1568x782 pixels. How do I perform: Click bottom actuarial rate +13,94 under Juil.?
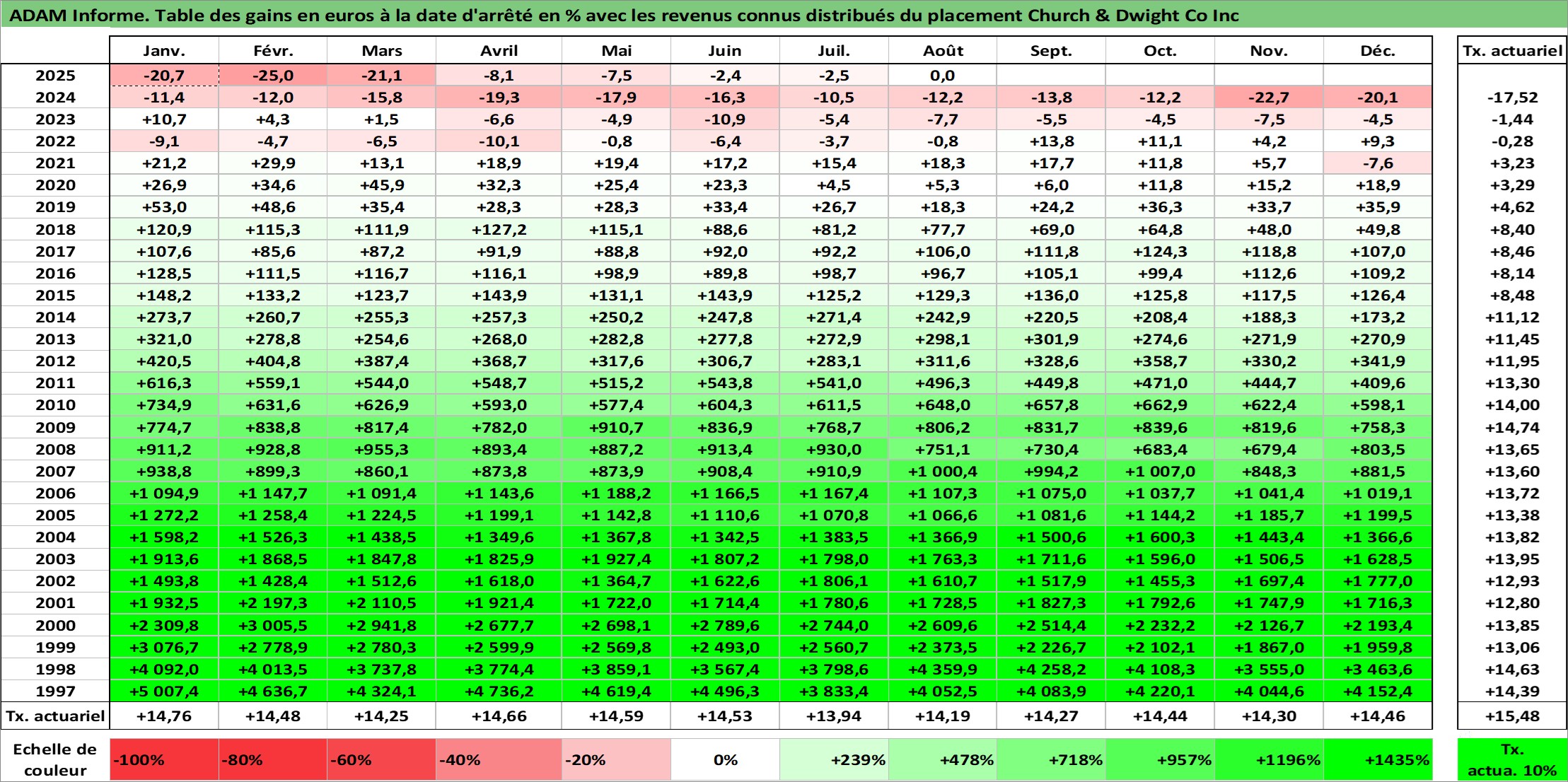pyautogui.click(x=834, y=716)
